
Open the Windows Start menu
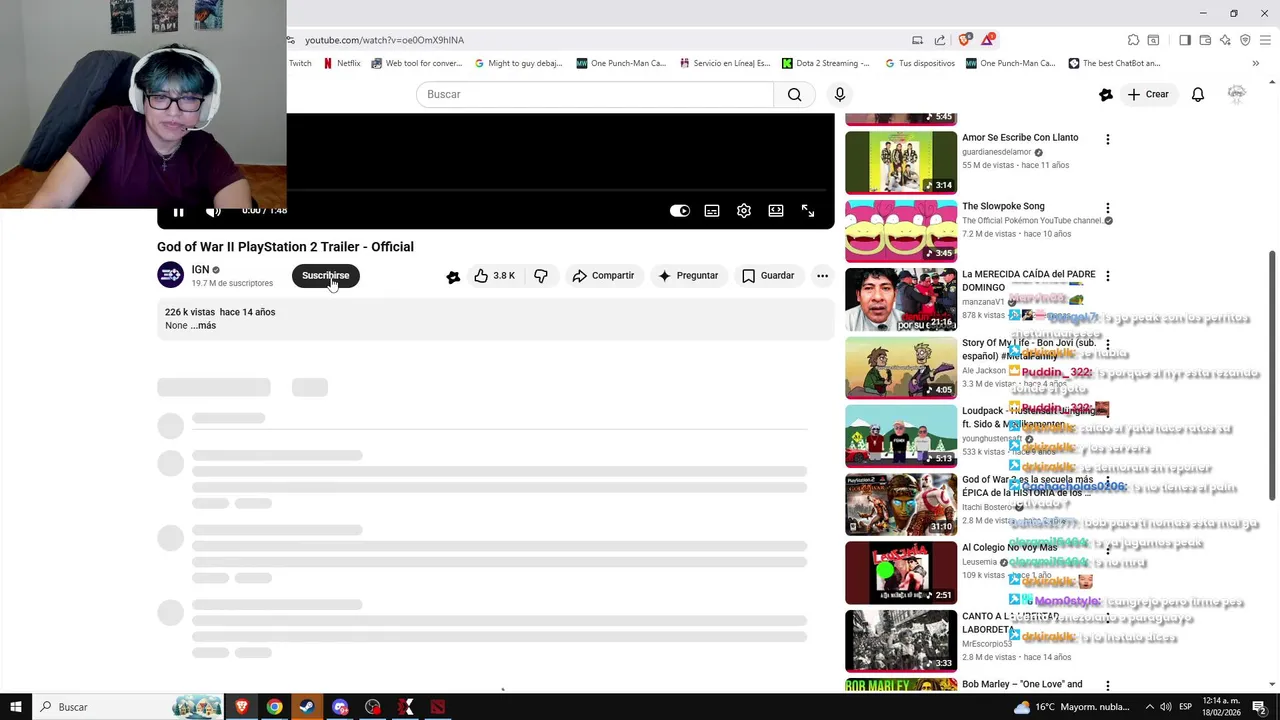coord(15,707)
